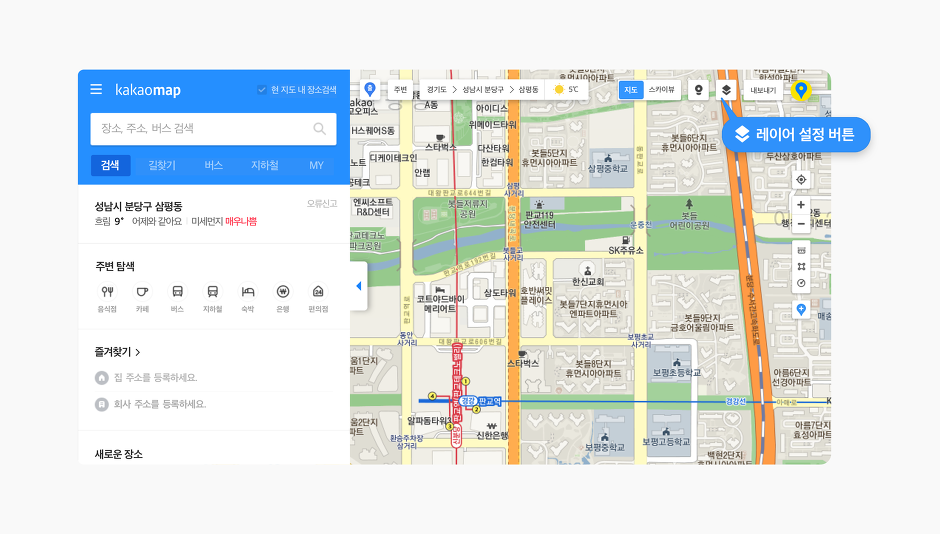
Task: Click the 판교119 안전센터 label on map
Action: (x=540, y=219)
